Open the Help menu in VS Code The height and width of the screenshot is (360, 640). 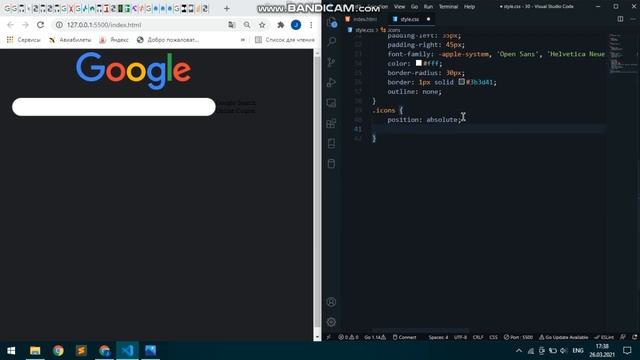point(469,7)
